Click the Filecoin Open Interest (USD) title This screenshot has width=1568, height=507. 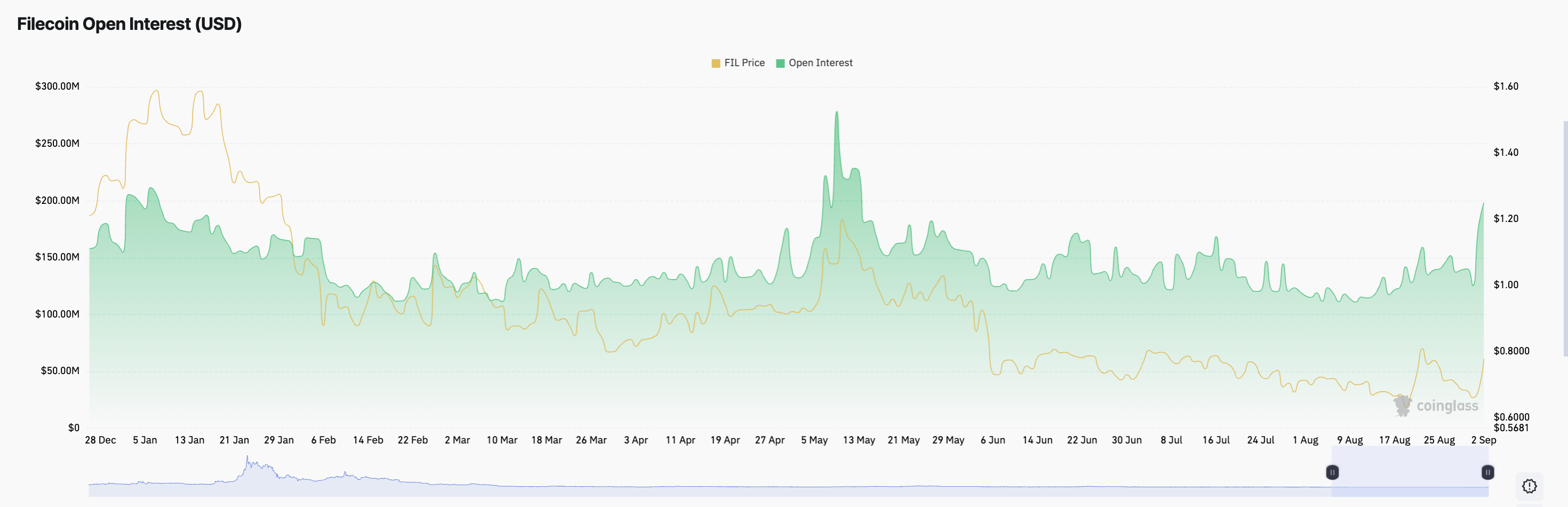tap(129, 24)
